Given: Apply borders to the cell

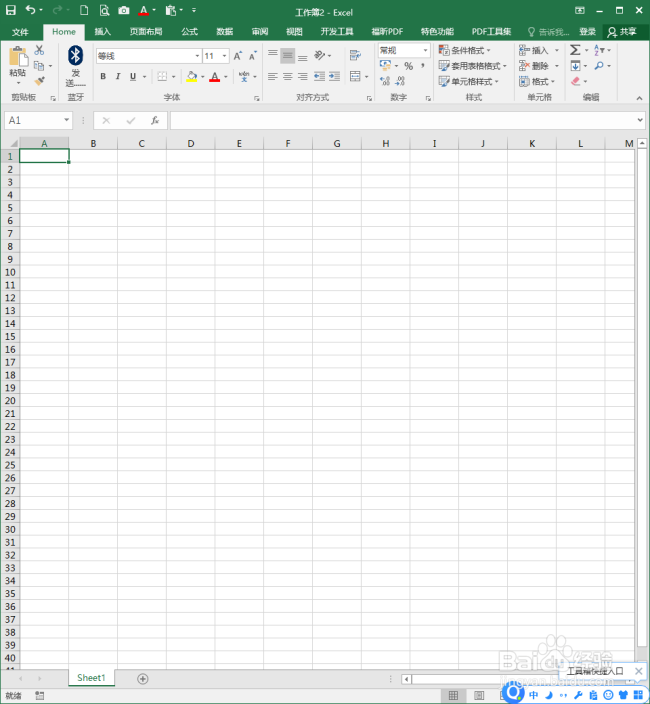Looking at the screenshot, I should tap(162, 76).
